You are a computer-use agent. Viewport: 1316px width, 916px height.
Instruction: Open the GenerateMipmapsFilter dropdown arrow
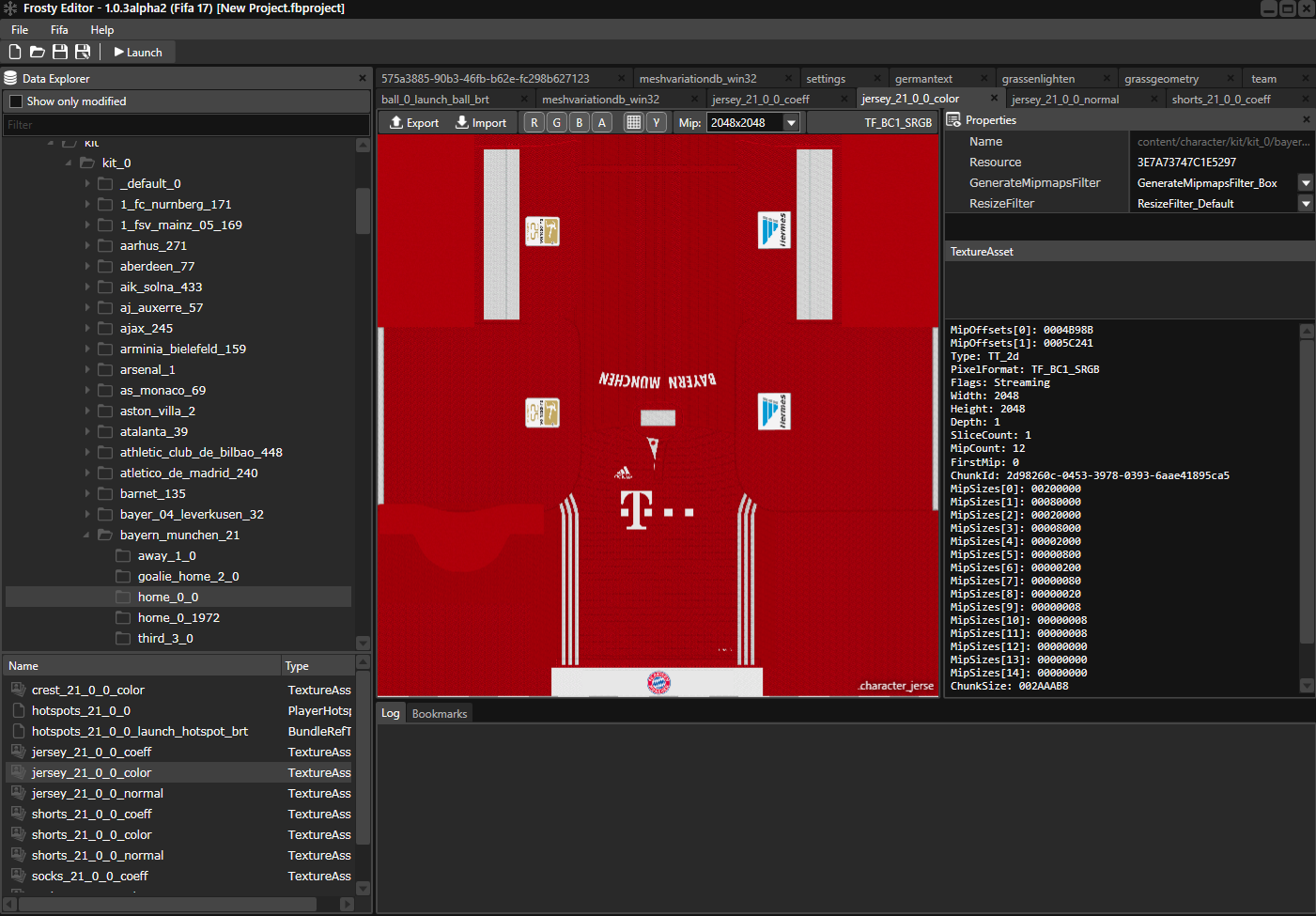coord(1306,182)
